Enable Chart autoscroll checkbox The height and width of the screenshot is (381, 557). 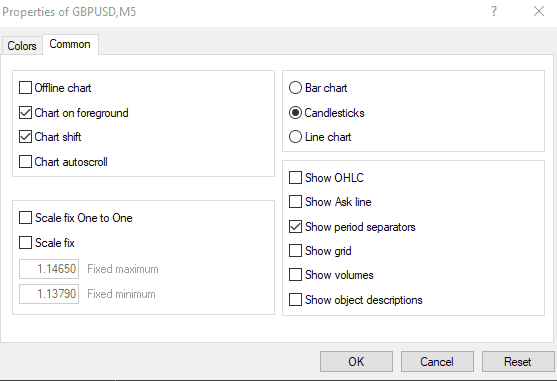(x=25, y=162)
